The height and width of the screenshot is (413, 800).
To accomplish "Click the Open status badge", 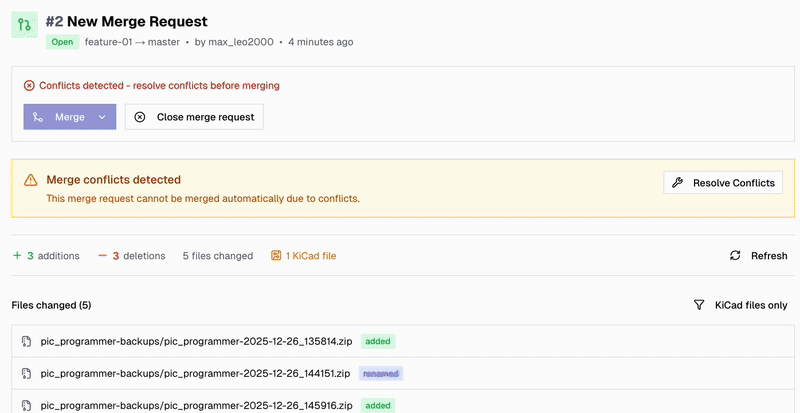I will tap(62, 42).
